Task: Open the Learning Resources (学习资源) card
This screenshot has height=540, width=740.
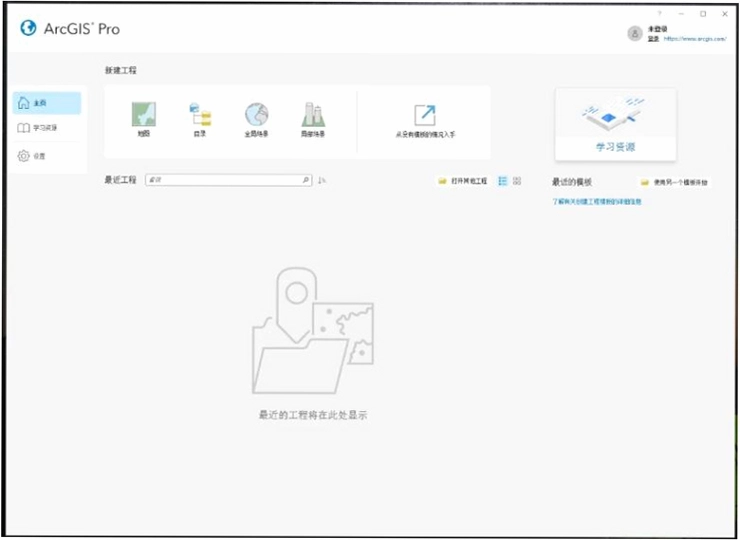Action: tap(615, 125)
